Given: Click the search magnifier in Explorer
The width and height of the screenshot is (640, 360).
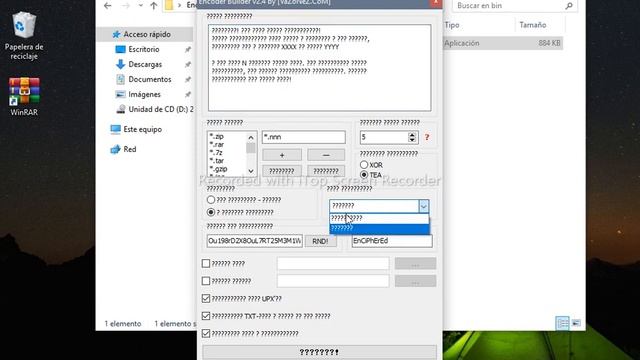Looking at the screenshot, I should [569, 6].
